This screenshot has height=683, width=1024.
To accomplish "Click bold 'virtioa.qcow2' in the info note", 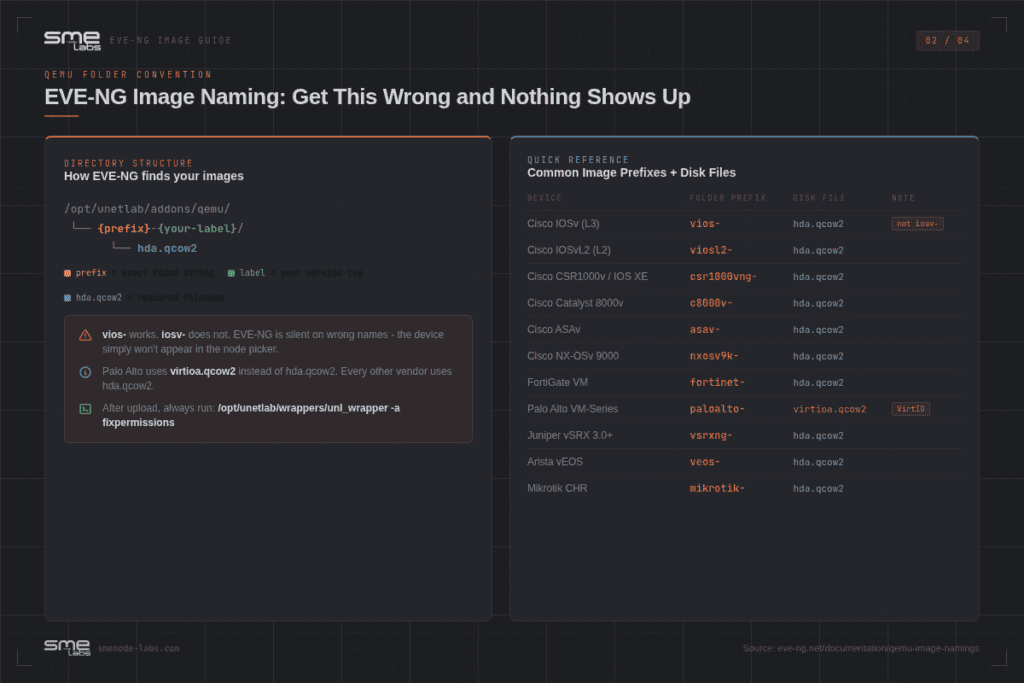I will coord(202,371).
